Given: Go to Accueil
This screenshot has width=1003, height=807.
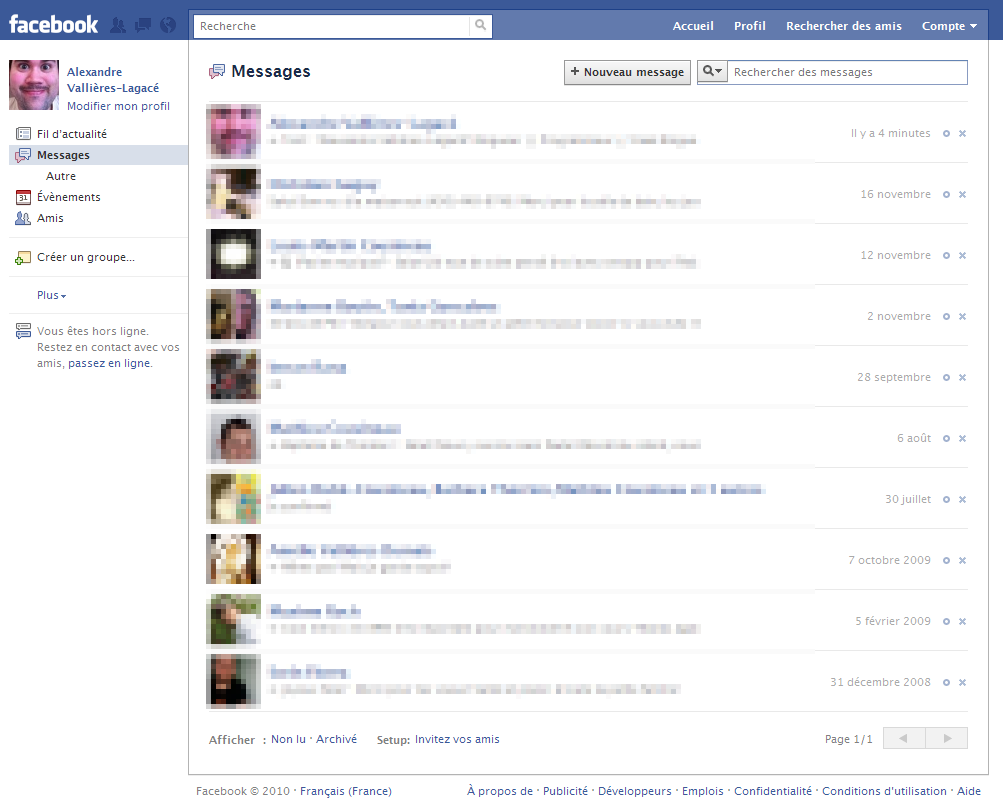Looking at the screenshot, I should 693,26.
